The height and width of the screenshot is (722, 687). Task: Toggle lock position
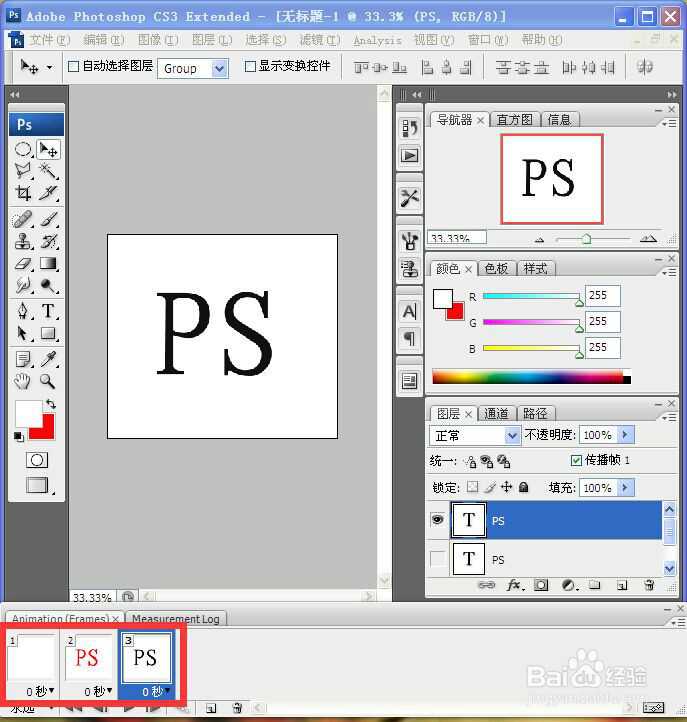coord(507,487)
